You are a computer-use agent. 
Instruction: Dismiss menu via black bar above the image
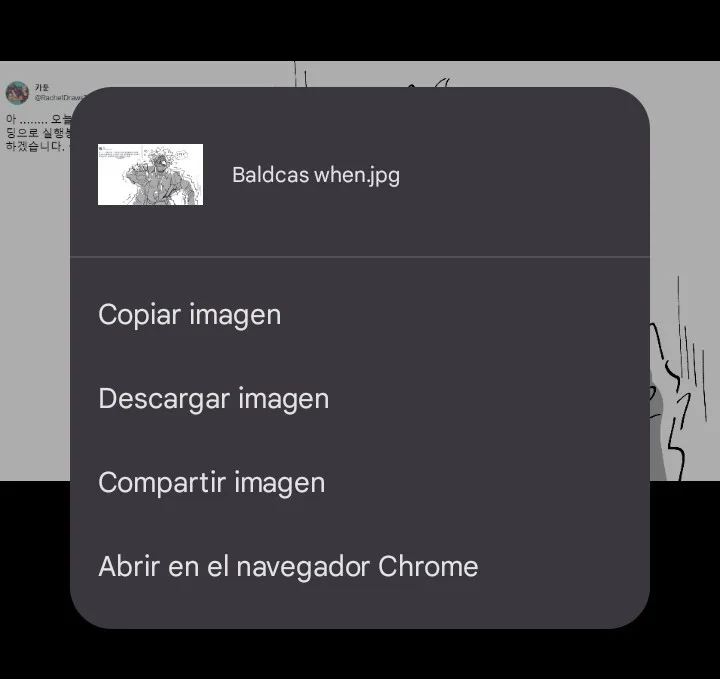tap(360, 30)
